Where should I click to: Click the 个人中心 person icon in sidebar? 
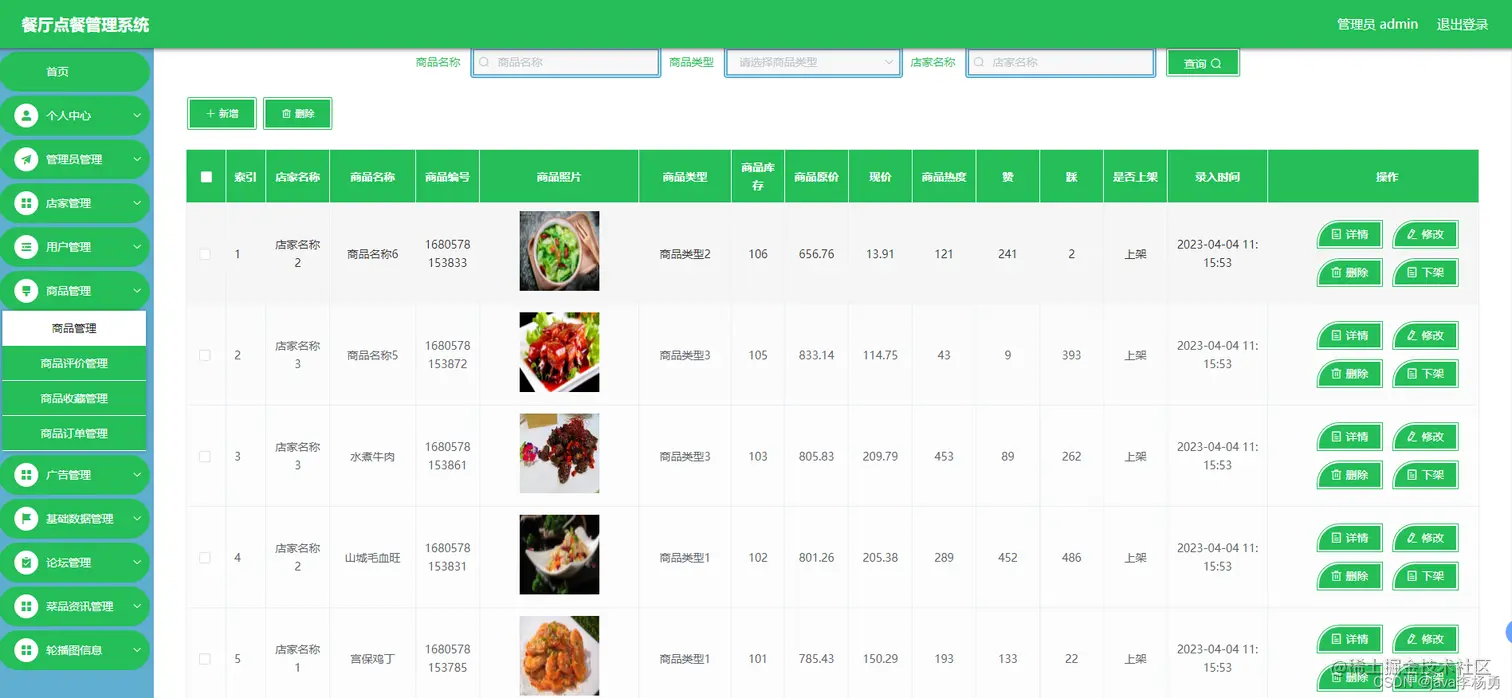(27, 116)
